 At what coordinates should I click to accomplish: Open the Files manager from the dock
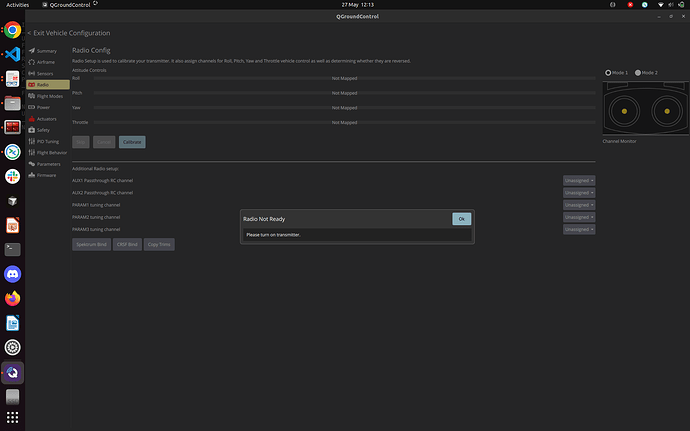pyautogui.click(x=12, y=103)
